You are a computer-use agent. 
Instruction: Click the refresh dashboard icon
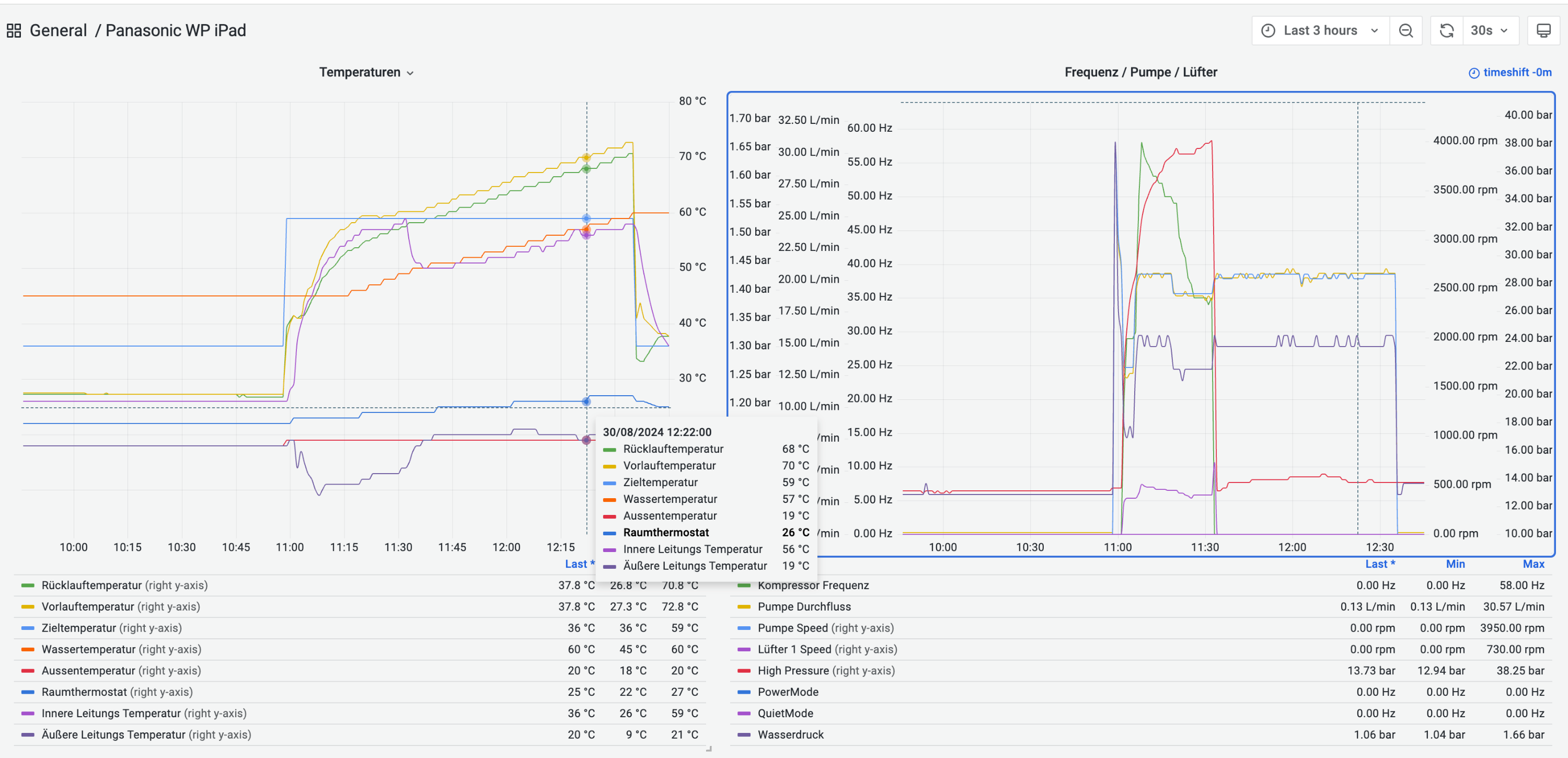pos(1446,30)
